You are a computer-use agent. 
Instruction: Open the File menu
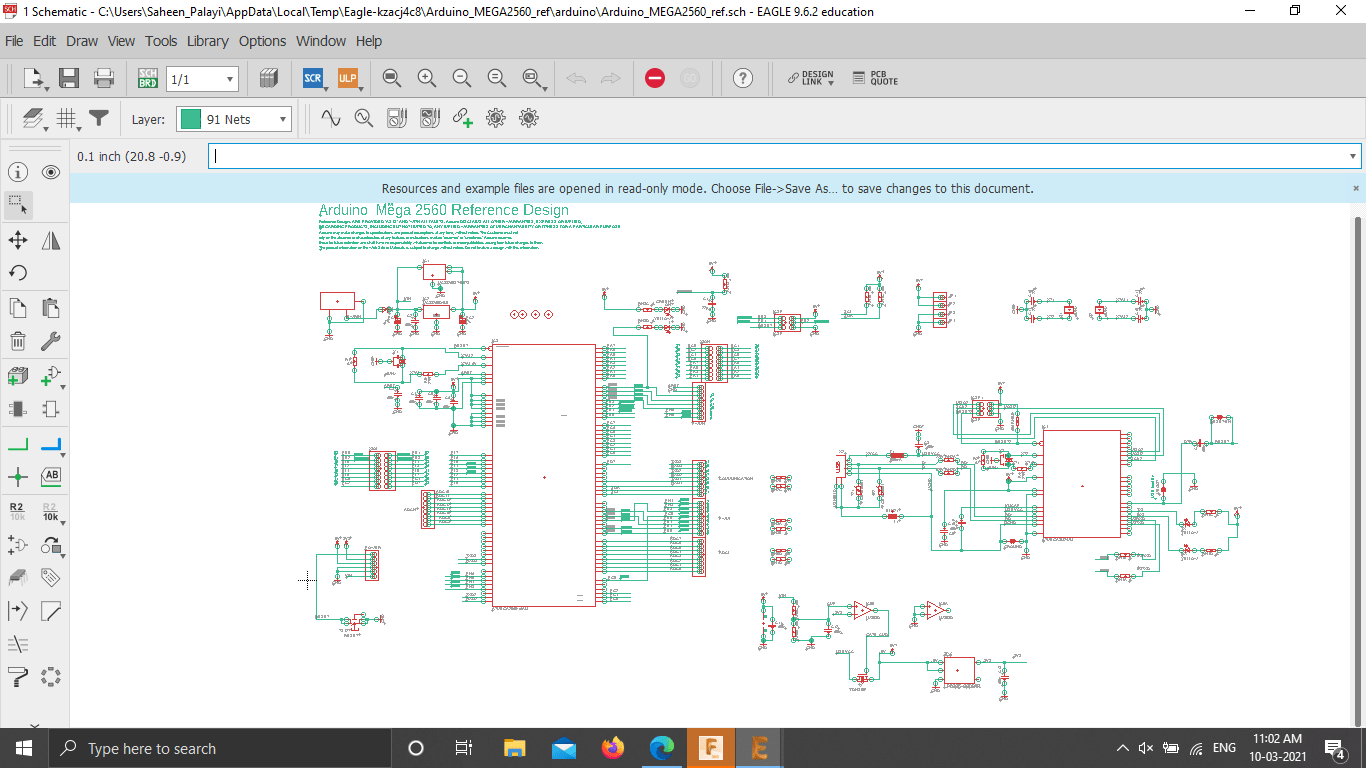coord(14,41)
